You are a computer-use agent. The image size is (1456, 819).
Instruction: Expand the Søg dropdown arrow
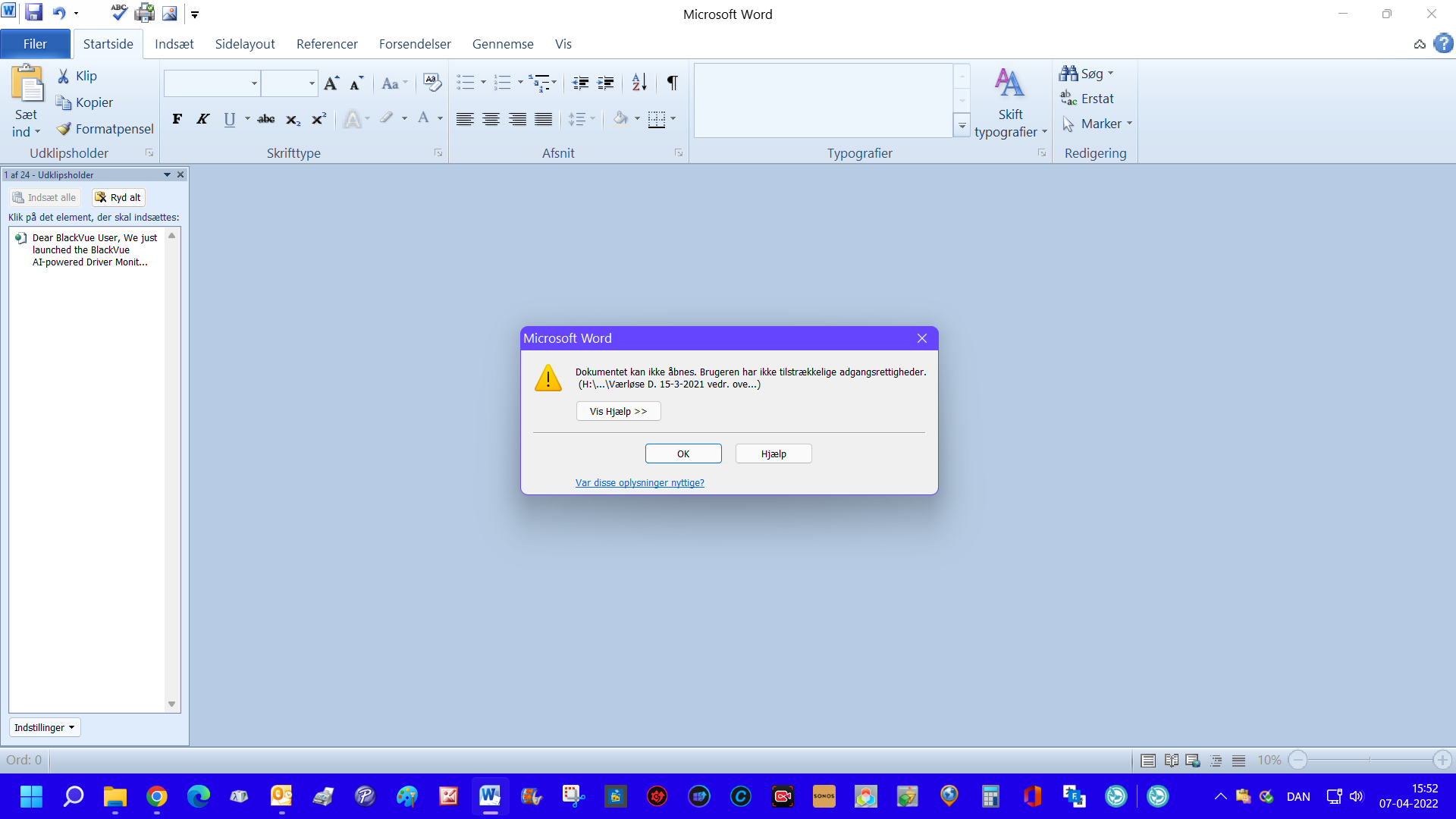[x=1111, y=74]
